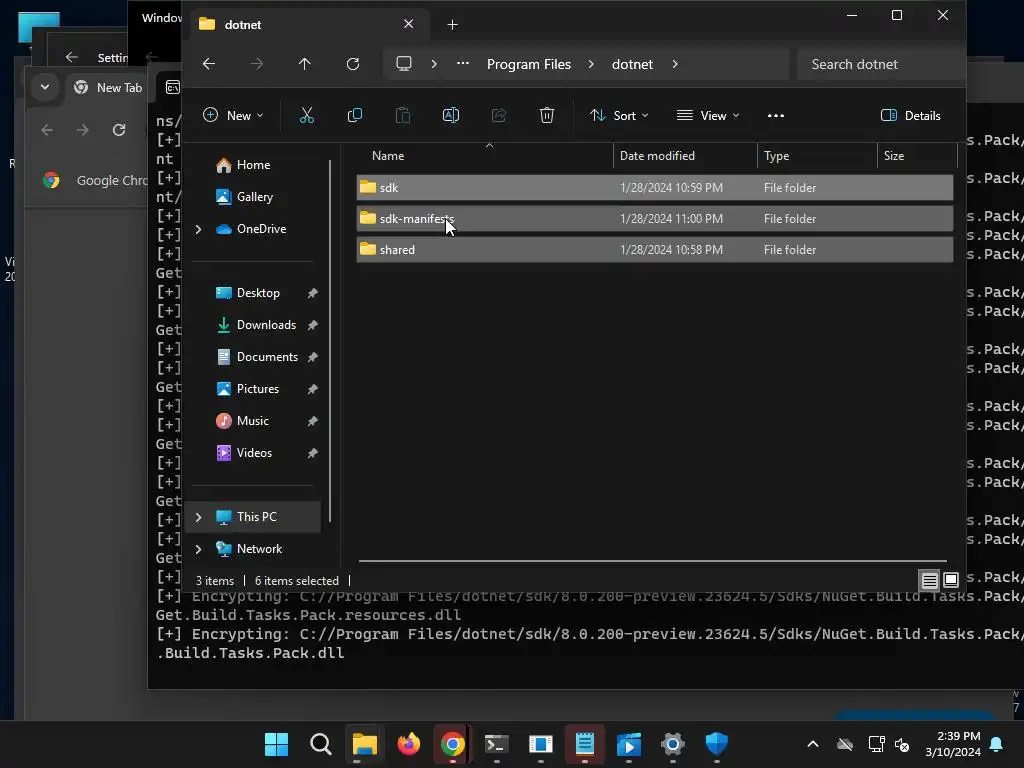Switch to details list view layout
Screen dimensions: 1024x768
pos(929,580)
